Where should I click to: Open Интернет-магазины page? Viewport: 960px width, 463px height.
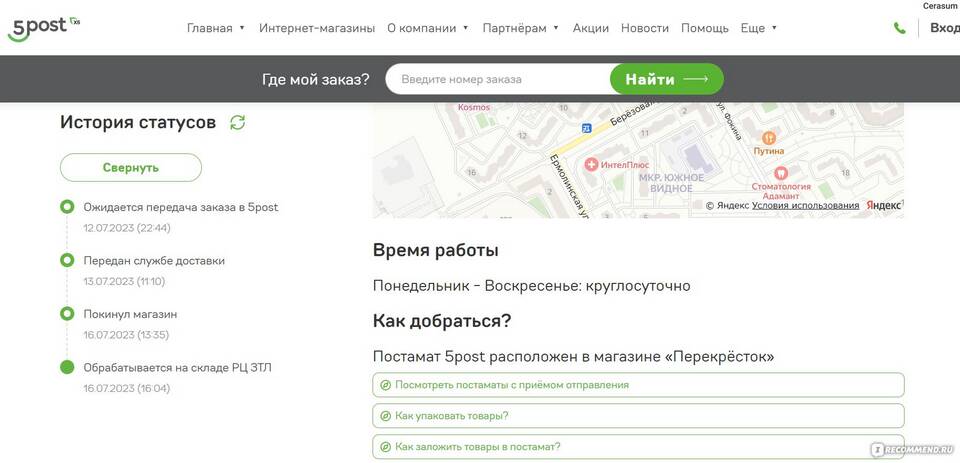point(317,28)
